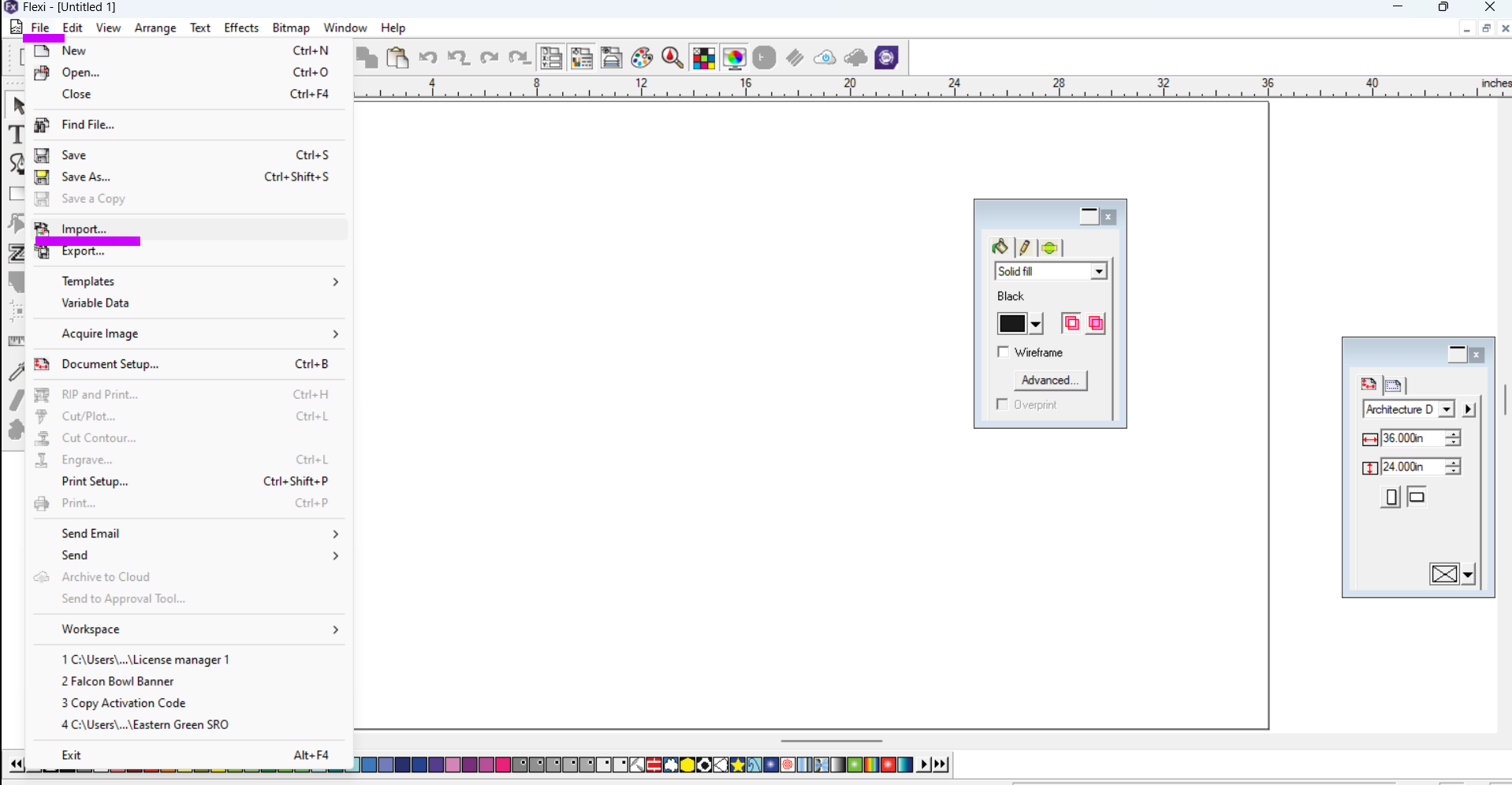Open the Edit menu
Screen dimensions: 1512x785
click(73, 28)
